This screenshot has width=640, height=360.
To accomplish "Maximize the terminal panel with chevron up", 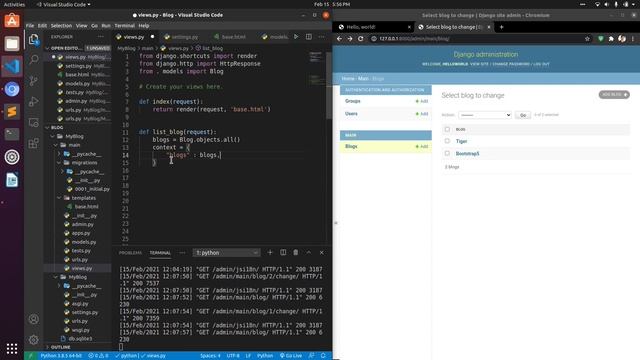I will (309, 253).
